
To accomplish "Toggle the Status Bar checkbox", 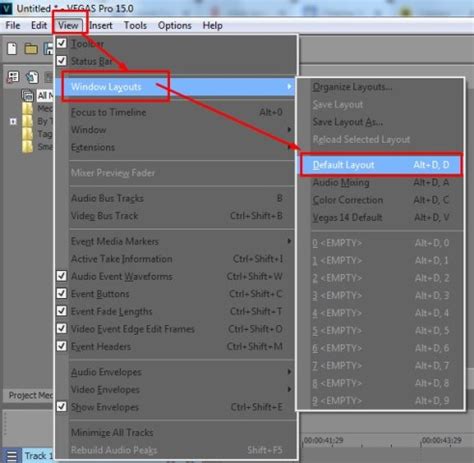I will click(x=62, y=61).
